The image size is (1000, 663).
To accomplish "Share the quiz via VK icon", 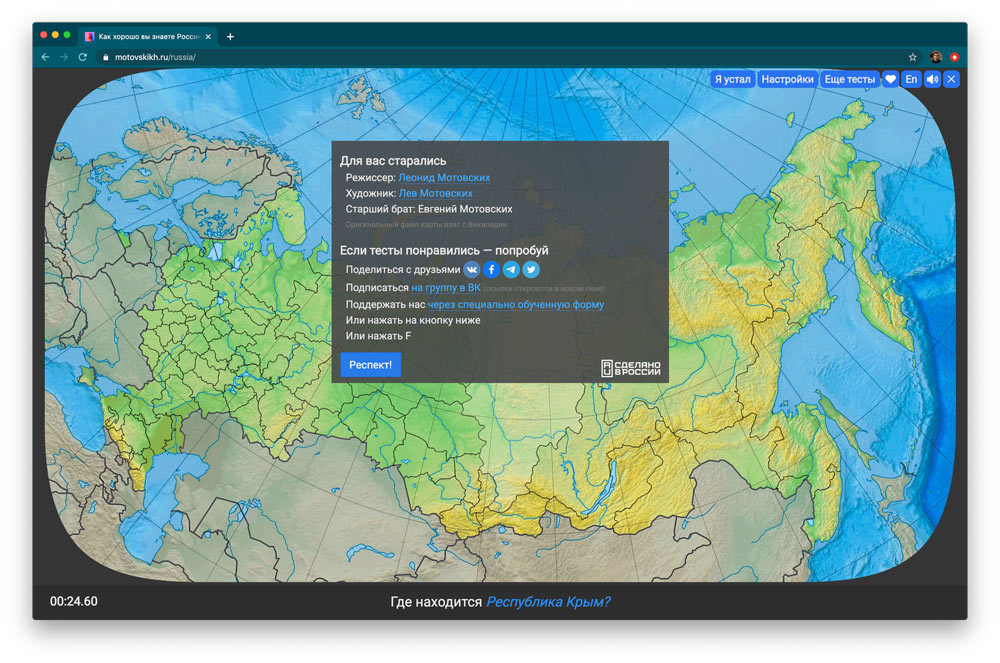I will click(472, 270).
